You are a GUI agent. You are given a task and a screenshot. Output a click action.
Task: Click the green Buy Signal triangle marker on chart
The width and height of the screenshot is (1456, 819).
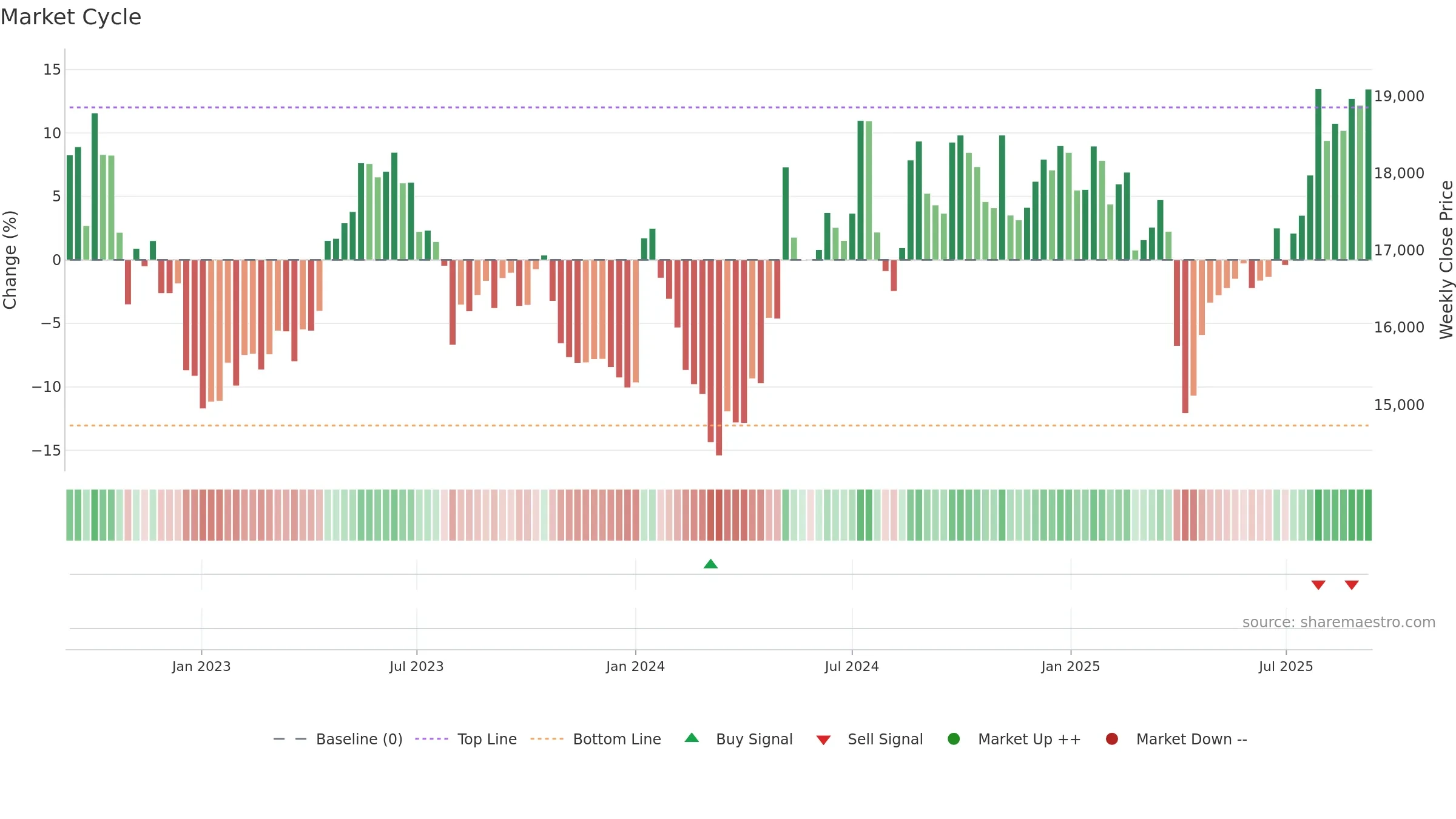click(x=710, y=564)
